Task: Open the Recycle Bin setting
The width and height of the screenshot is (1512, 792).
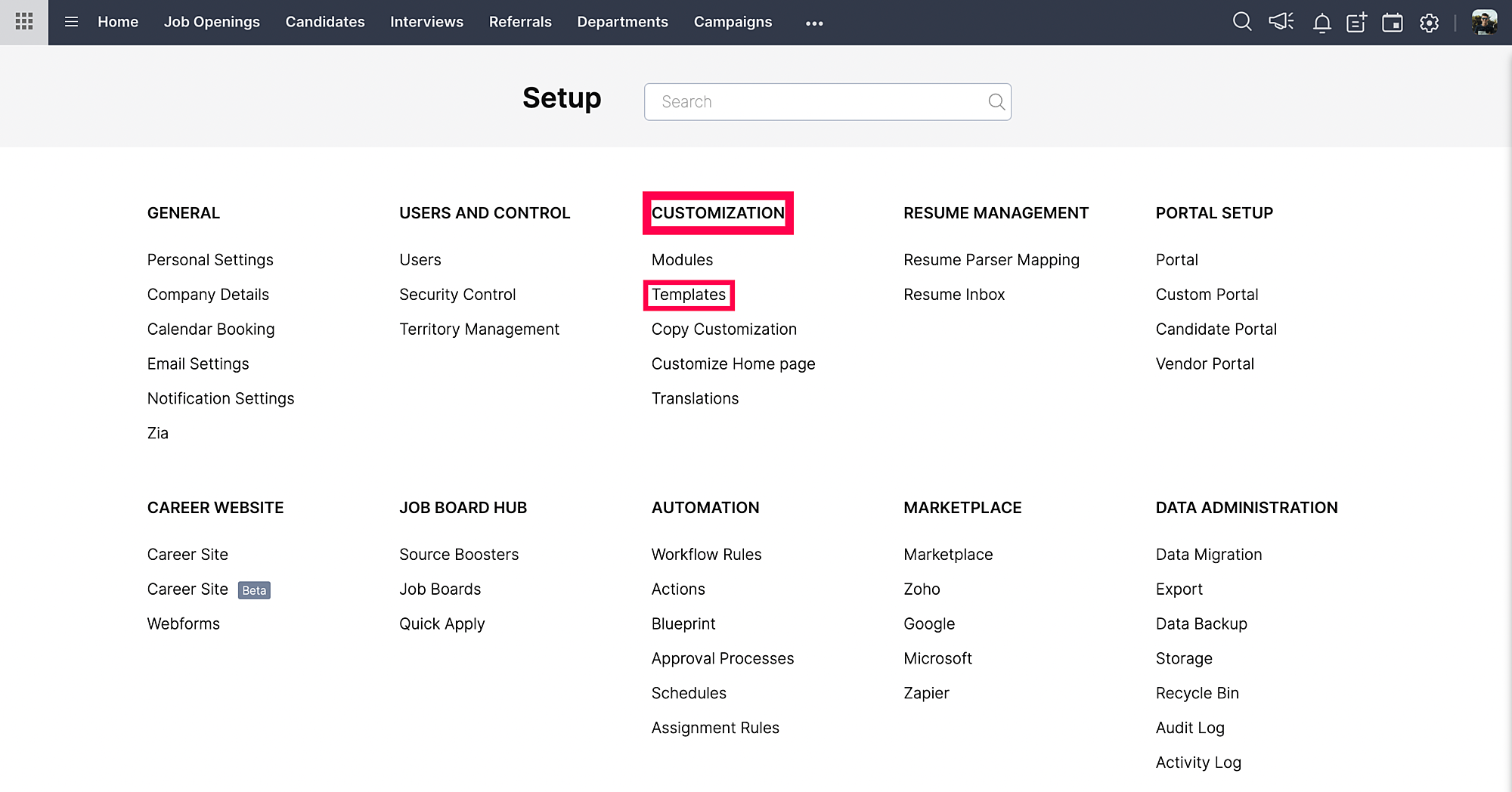Action: [1197, 694]
